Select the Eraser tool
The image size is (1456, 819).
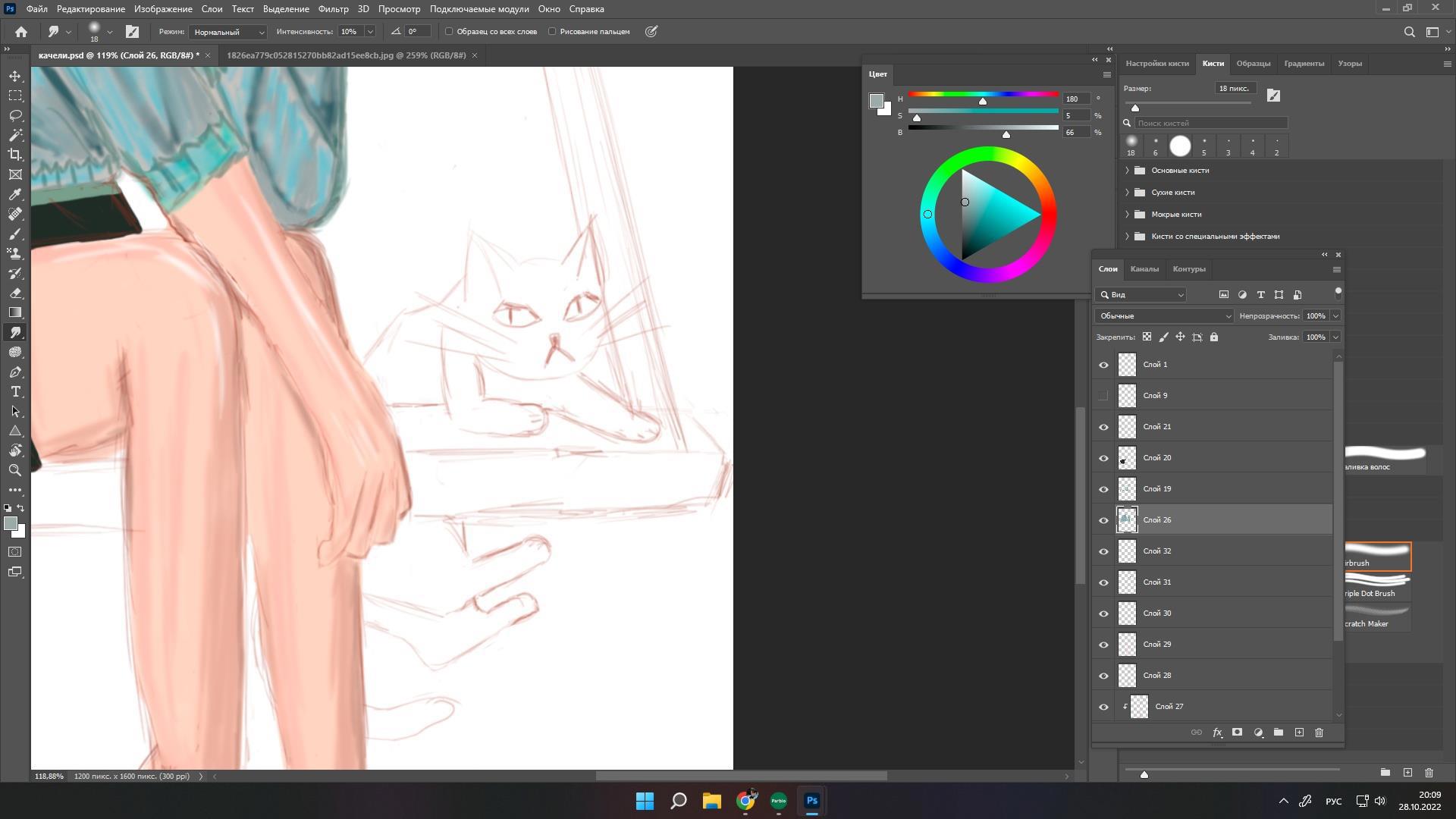tap(15, 293)
